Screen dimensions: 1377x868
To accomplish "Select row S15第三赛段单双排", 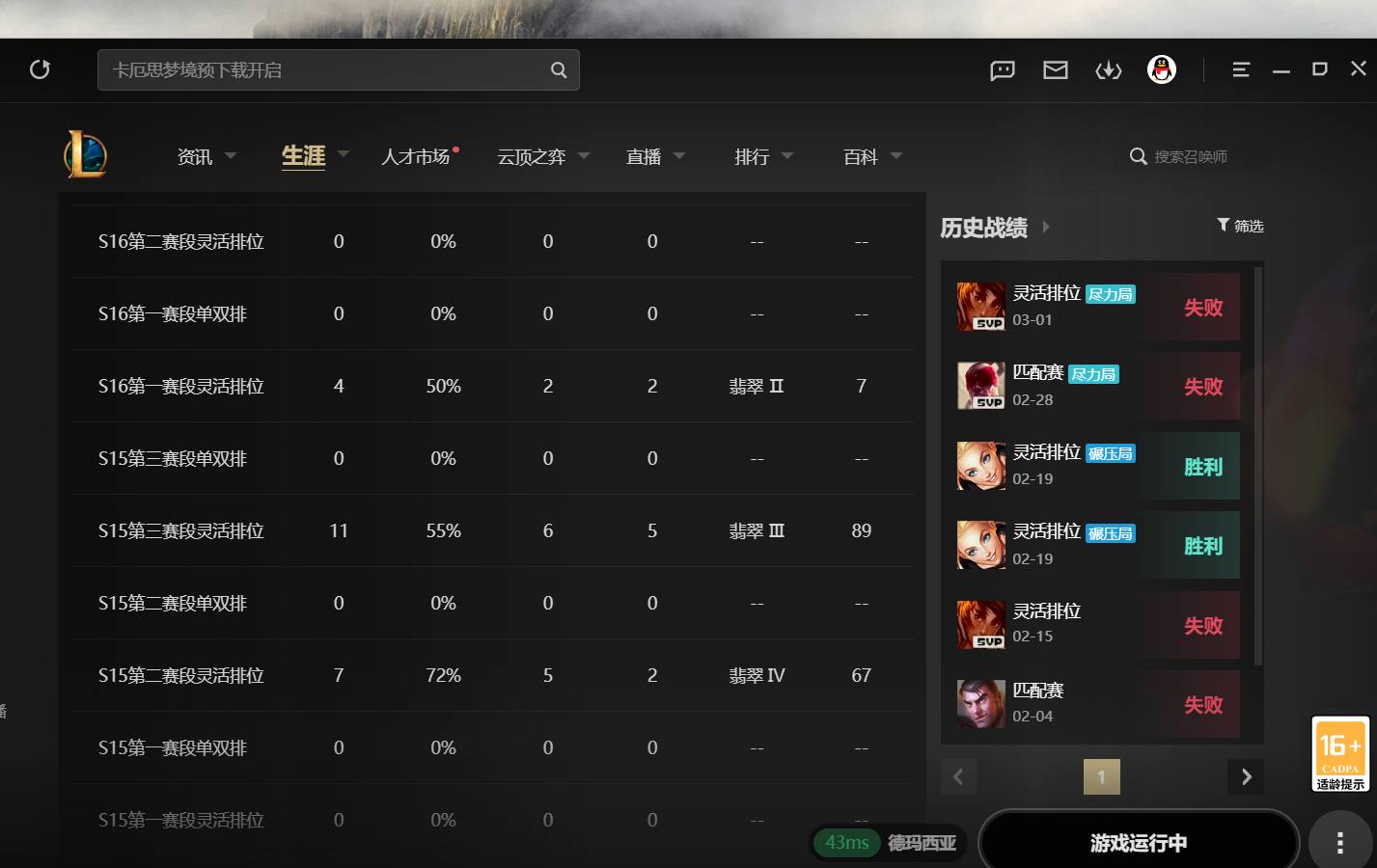I will 491,458.
